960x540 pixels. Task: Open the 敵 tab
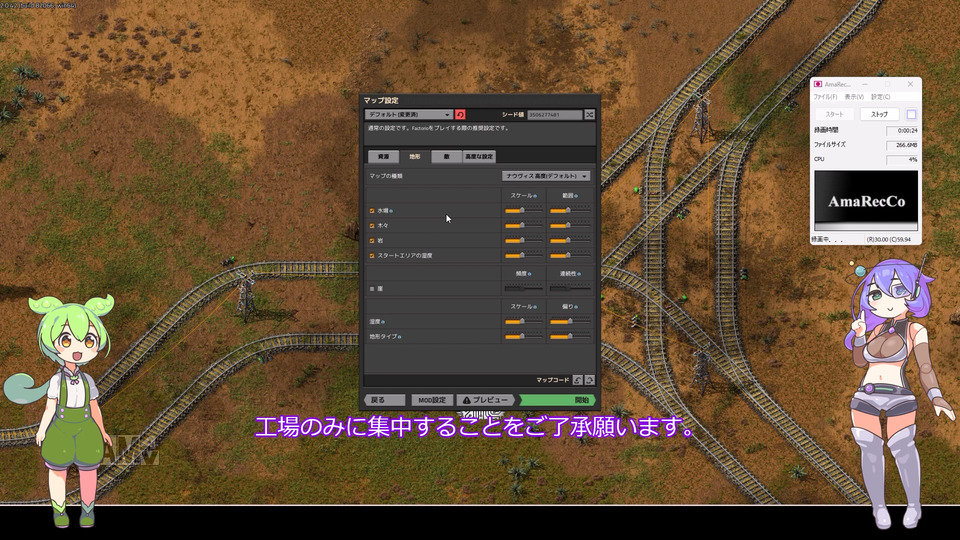[x=446, y=157]
